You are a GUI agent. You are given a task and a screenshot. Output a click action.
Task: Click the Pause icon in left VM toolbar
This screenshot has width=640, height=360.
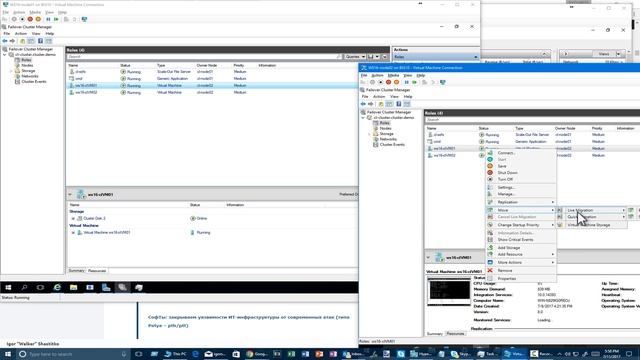coord(48,19)
